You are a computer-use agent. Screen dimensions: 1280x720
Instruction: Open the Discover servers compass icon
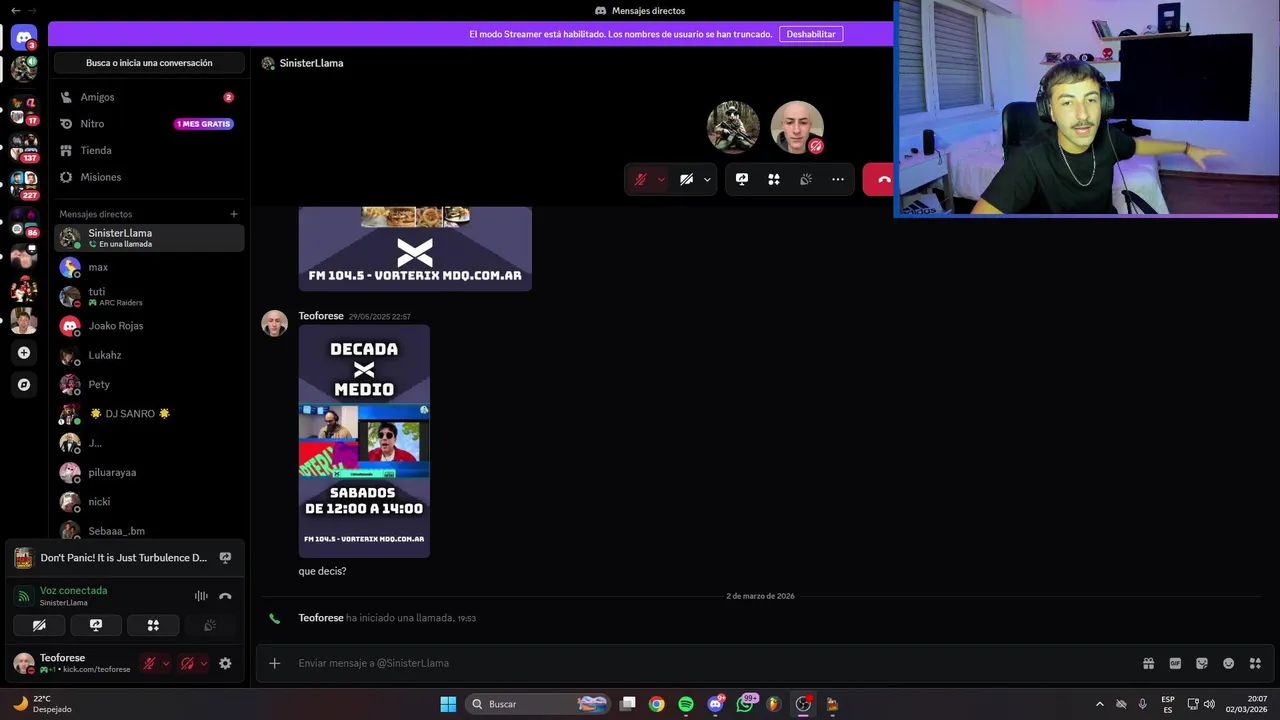[24, 384]
